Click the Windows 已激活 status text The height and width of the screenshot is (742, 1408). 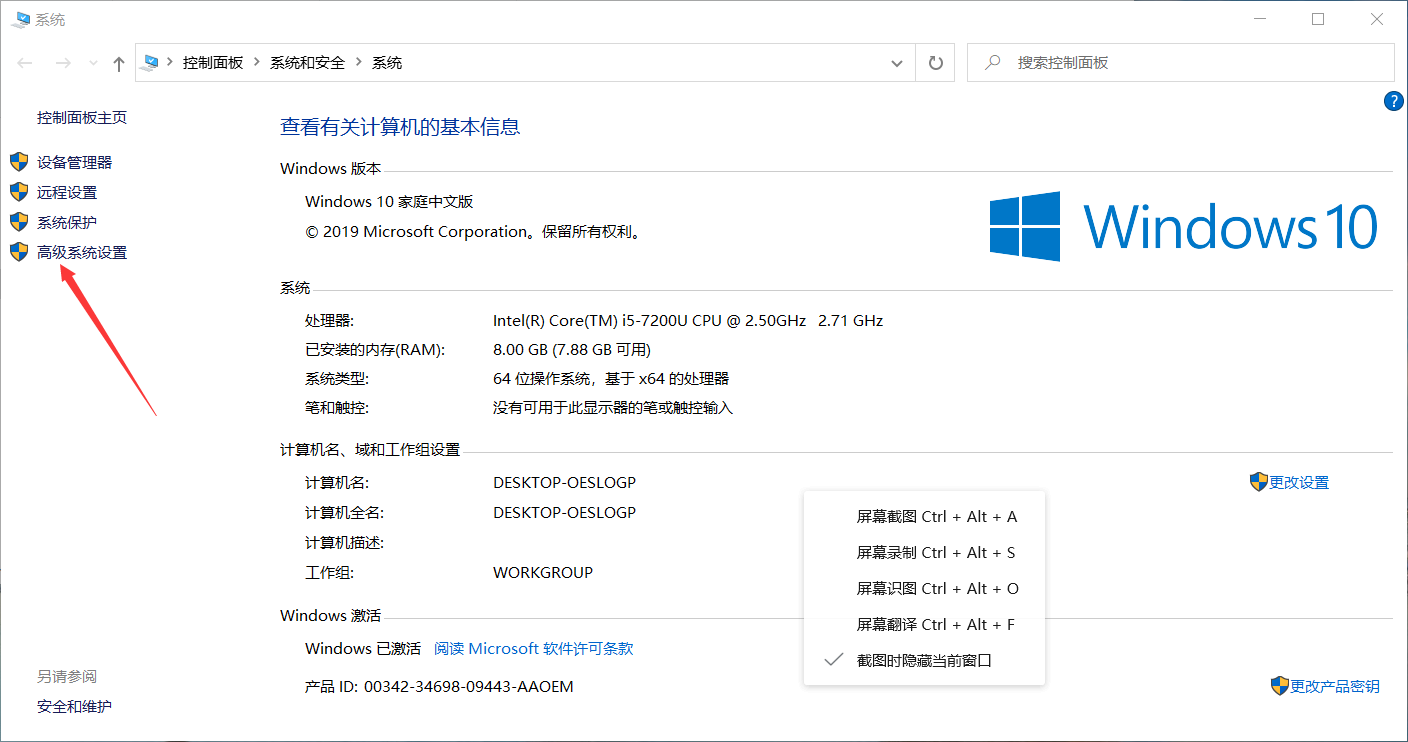363,649
